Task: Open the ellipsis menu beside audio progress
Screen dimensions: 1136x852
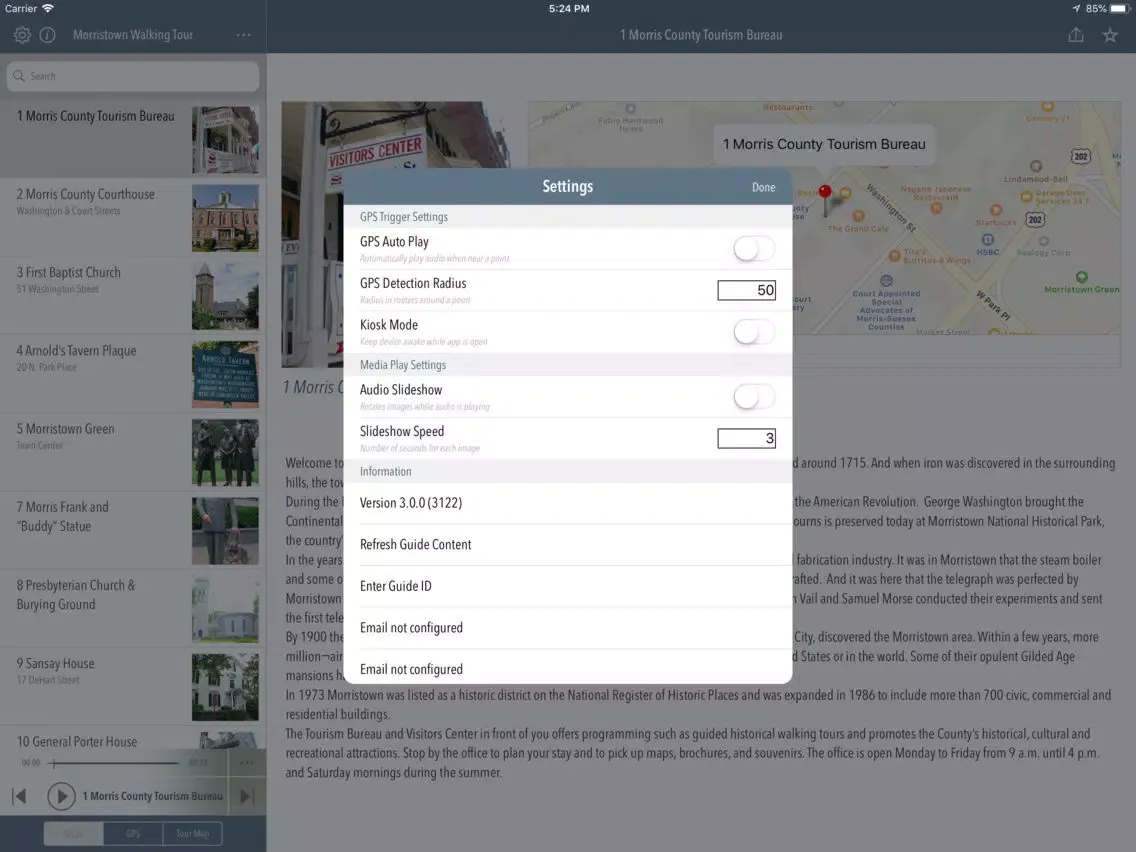Action: [x=247, y=762]
